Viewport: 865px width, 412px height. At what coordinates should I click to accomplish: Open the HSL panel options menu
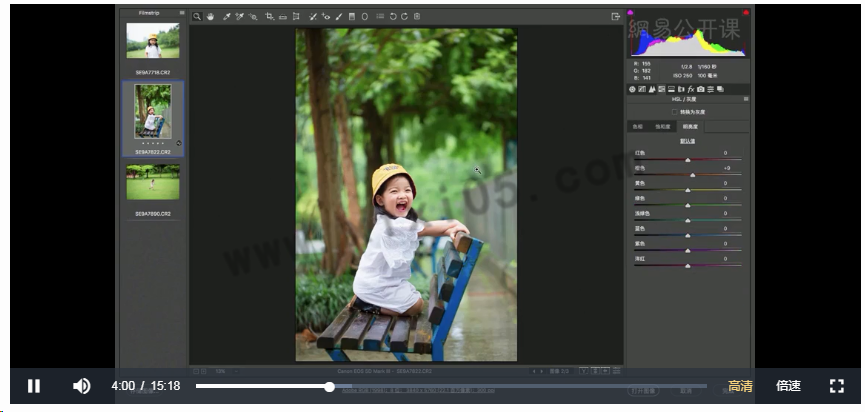pyautogui.click(x=743, y=100)
